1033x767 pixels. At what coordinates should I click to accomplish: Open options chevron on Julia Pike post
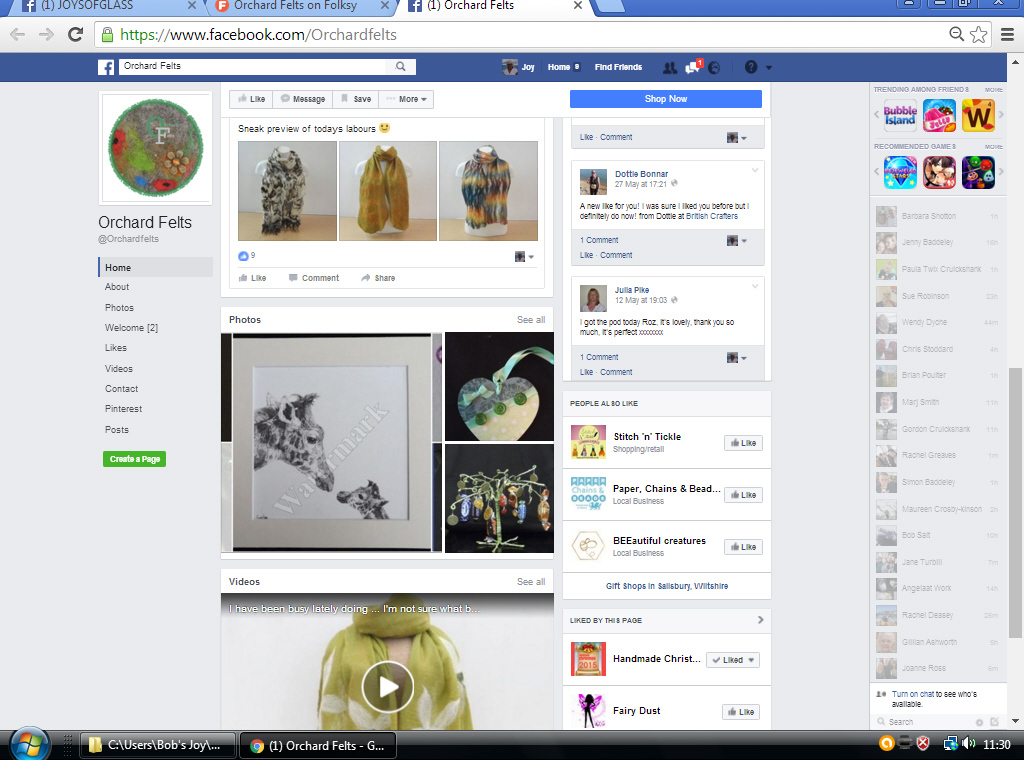755,287
